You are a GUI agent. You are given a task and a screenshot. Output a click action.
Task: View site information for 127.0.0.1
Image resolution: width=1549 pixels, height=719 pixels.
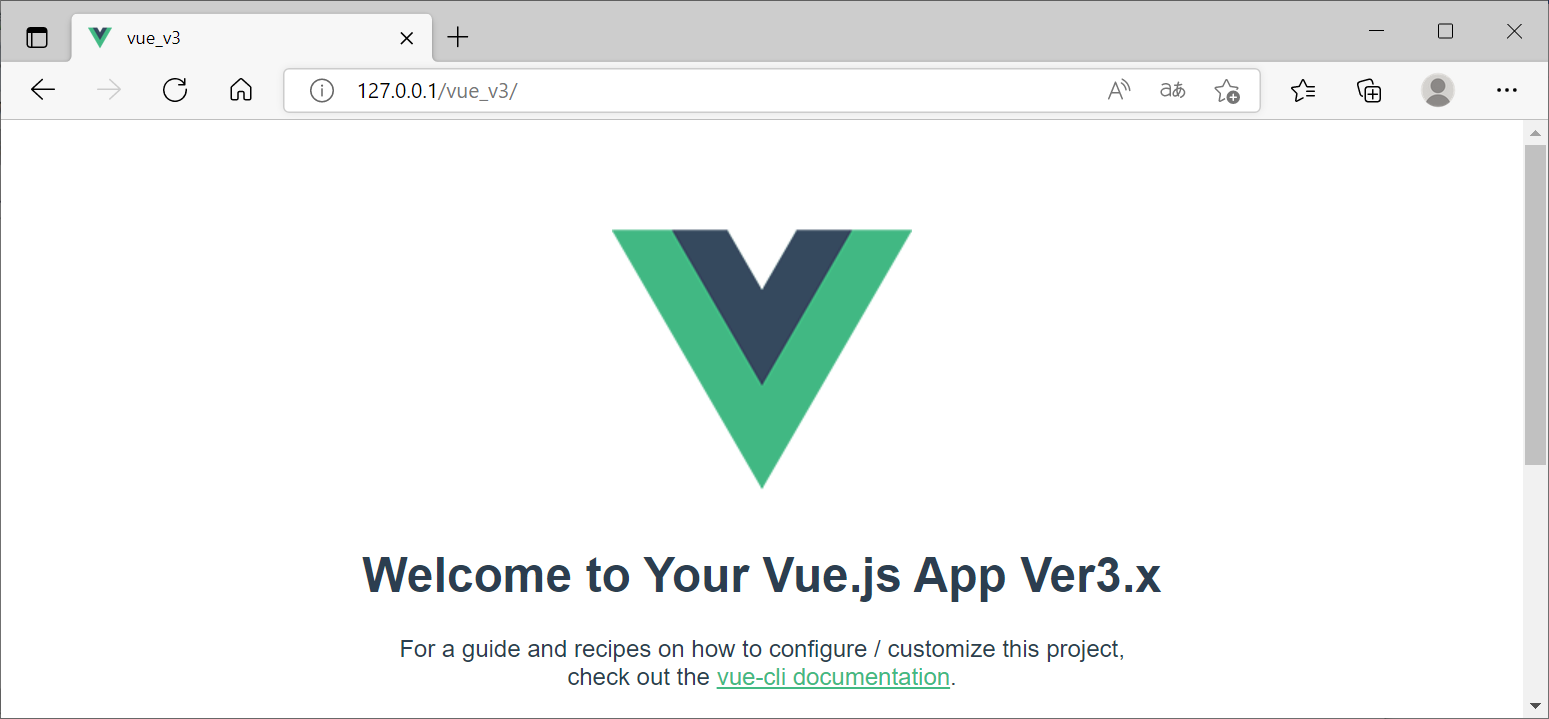[x=321, y=90]
